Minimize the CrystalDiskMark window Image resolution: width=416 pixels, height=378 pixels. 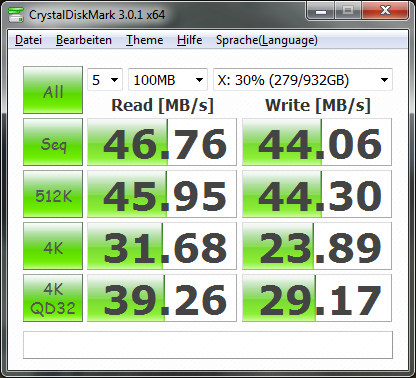[321, 11]
